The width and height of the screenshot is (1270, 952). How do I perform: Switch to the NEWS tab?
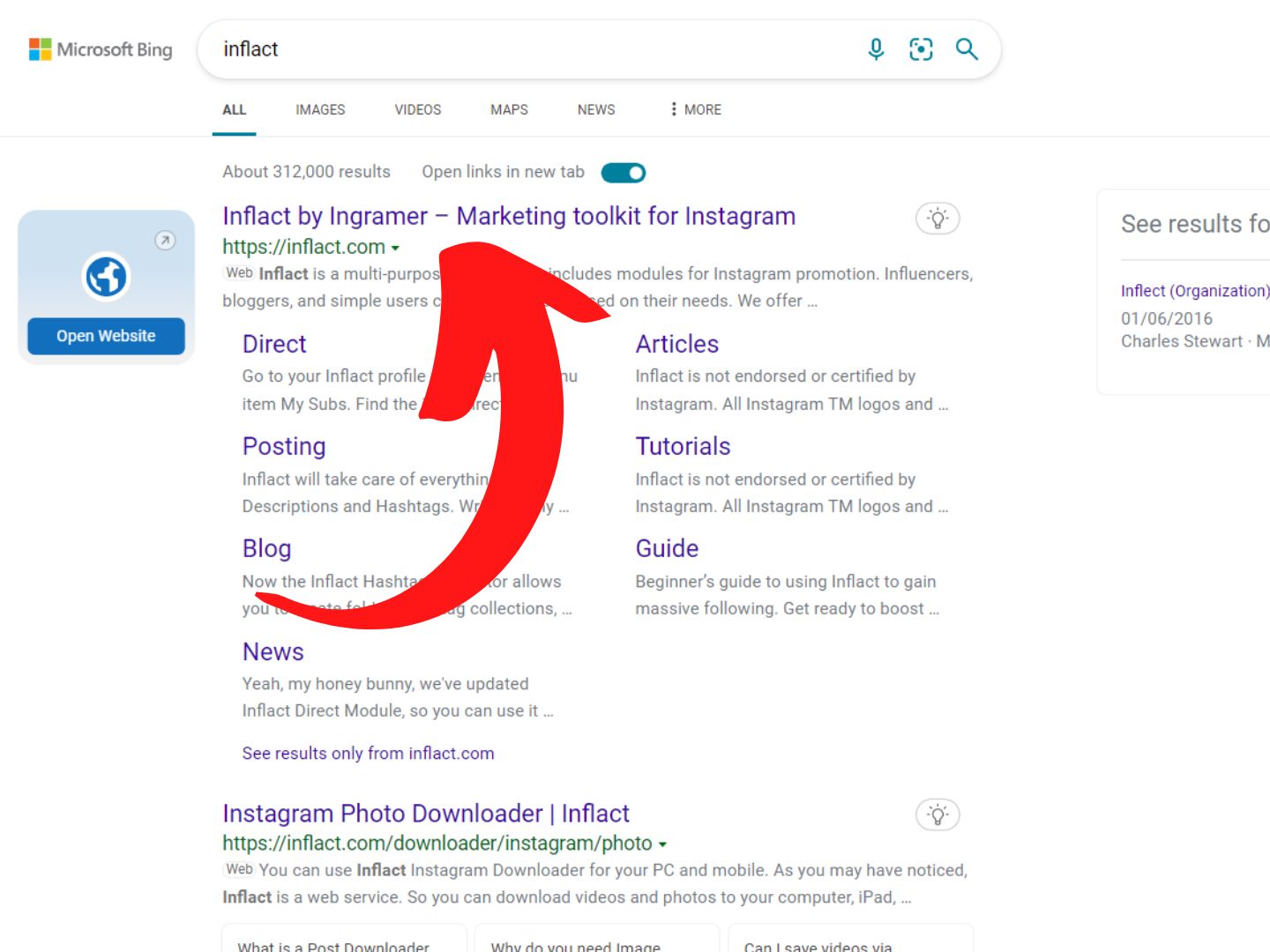pos(596,109)
